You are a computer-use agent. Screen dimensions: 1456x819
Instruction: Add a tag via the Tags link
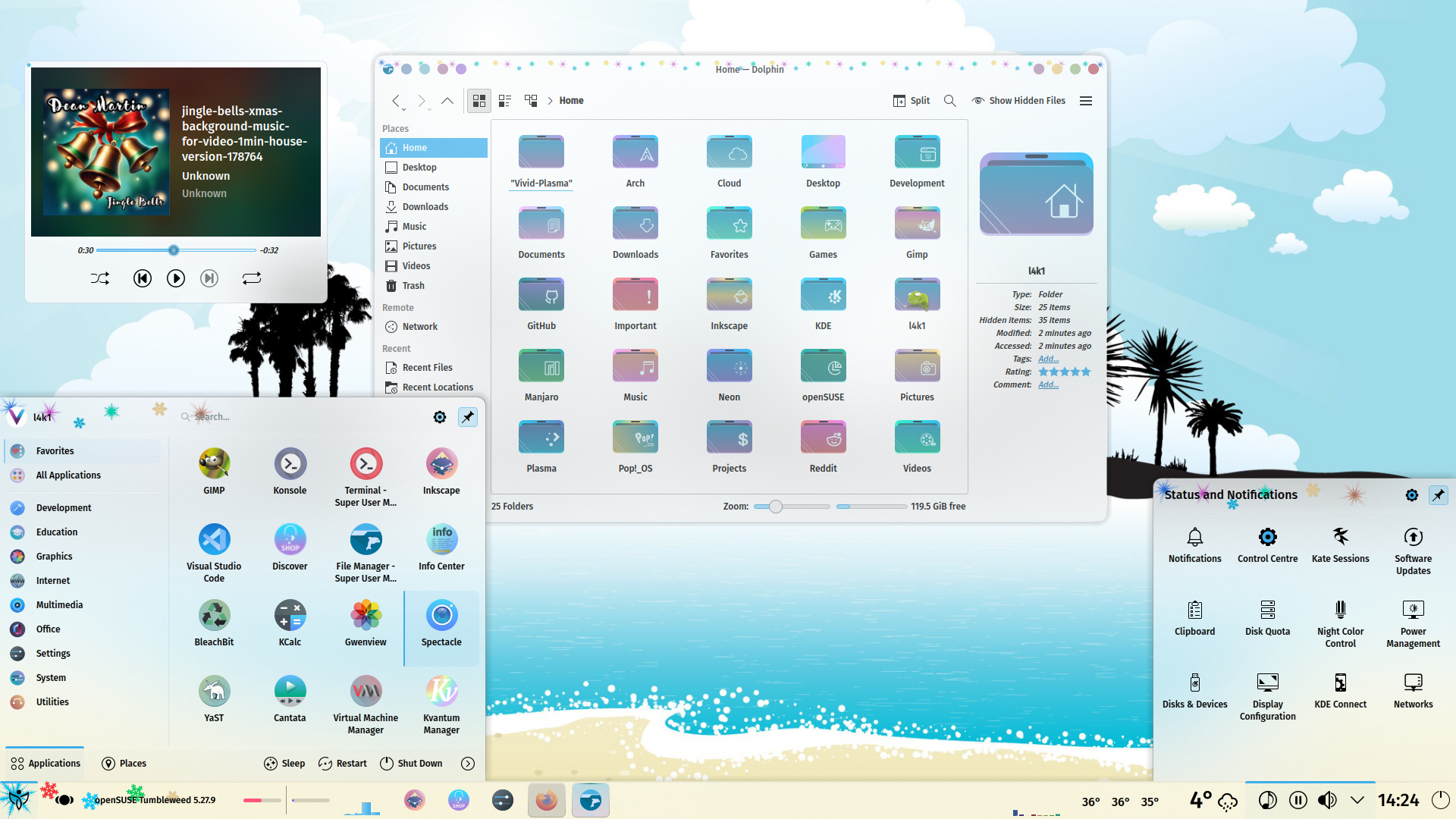pyautogui.click(x=1048, y=359)
